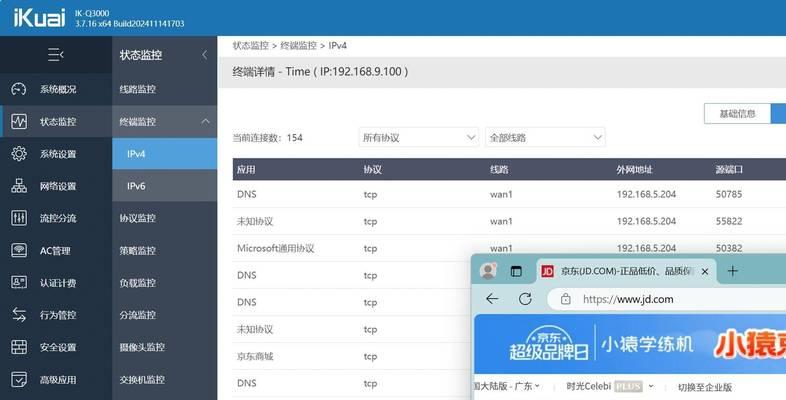786x400 pixels.
Task: Sort by 源端口 column header
Action: (x=729, y=169)
